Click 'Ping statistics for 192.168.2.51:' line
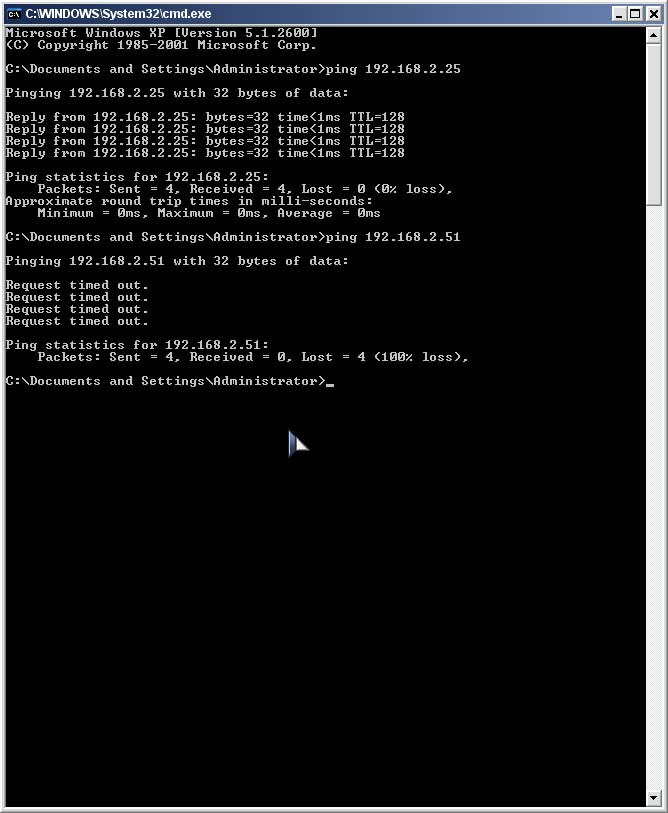668x813 pixels. click(137, 345)
